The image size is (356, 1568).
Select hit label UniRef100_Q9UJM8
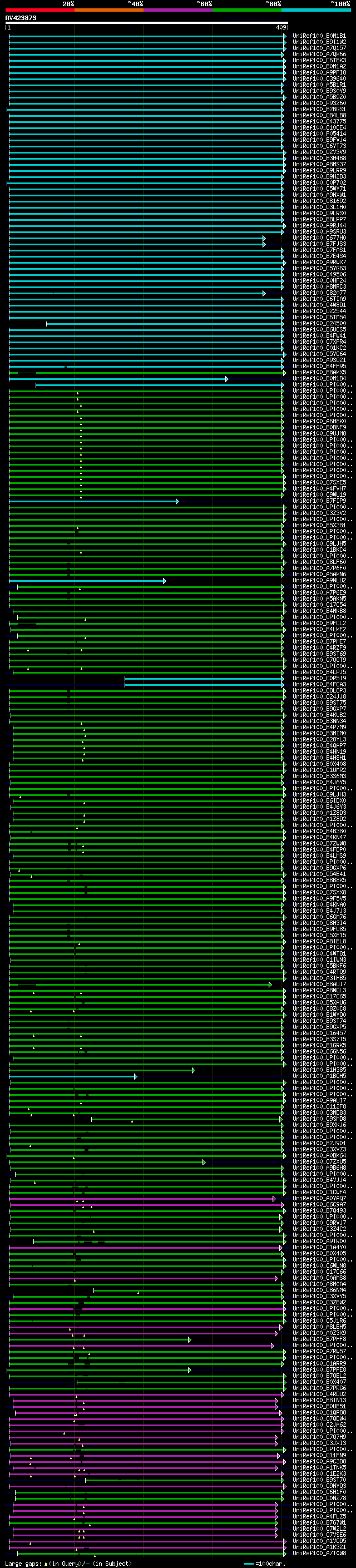[319, 434]
